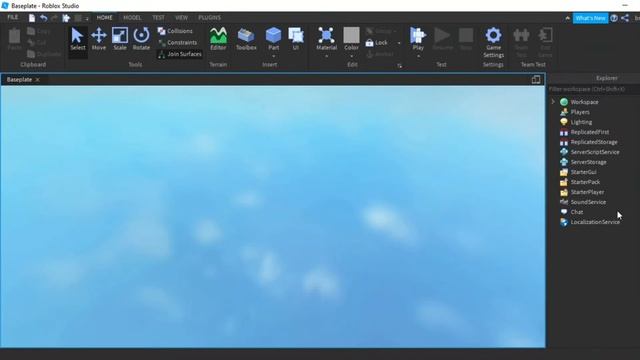
Task: Click the Filter workspace search field
Action: pos(594,89)
